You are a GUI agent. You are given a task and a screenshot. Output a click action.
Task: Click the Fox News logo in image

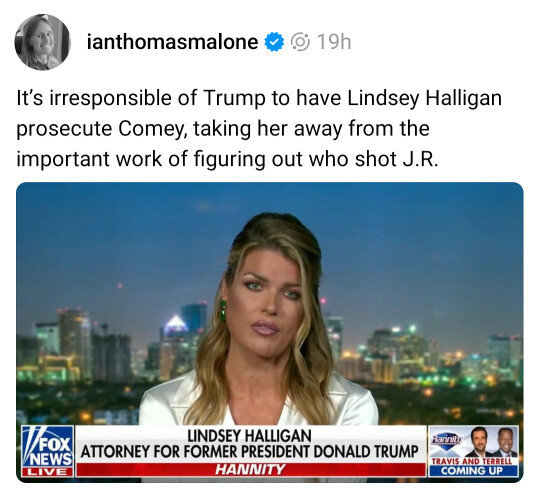coord(48,447)
